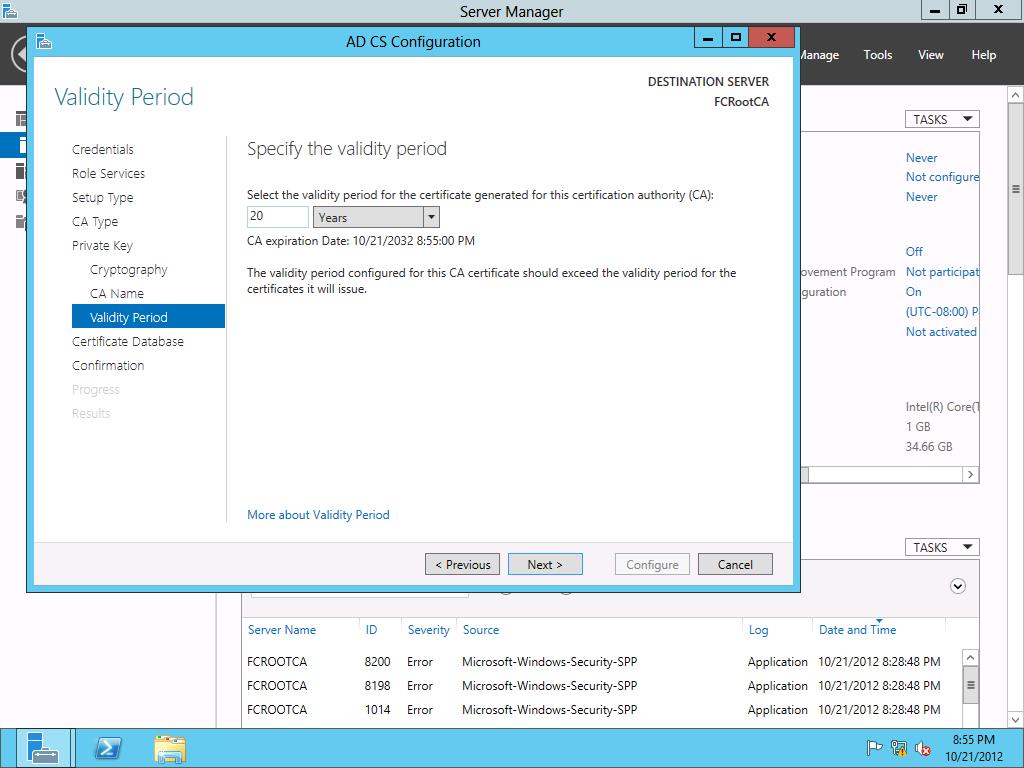This screenshot has height=768, width=1024.
Task: Click the Cancel button
Action: pos(735,564)
